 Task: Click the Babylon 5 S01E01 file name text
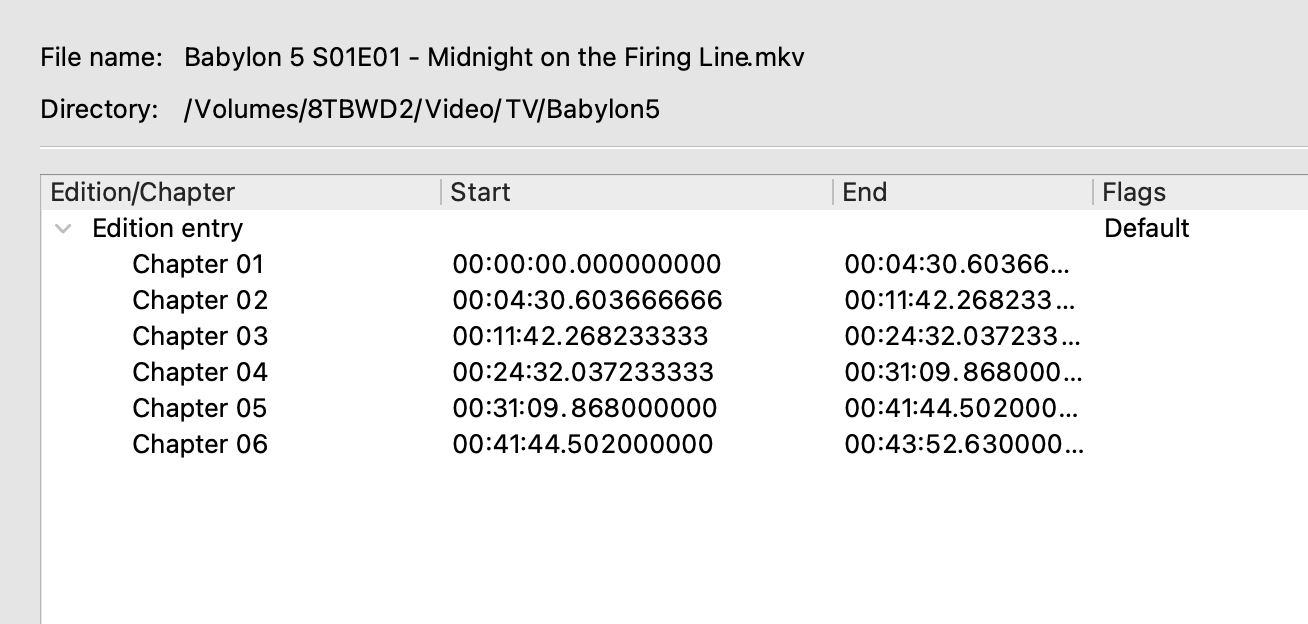click(494, 58)
